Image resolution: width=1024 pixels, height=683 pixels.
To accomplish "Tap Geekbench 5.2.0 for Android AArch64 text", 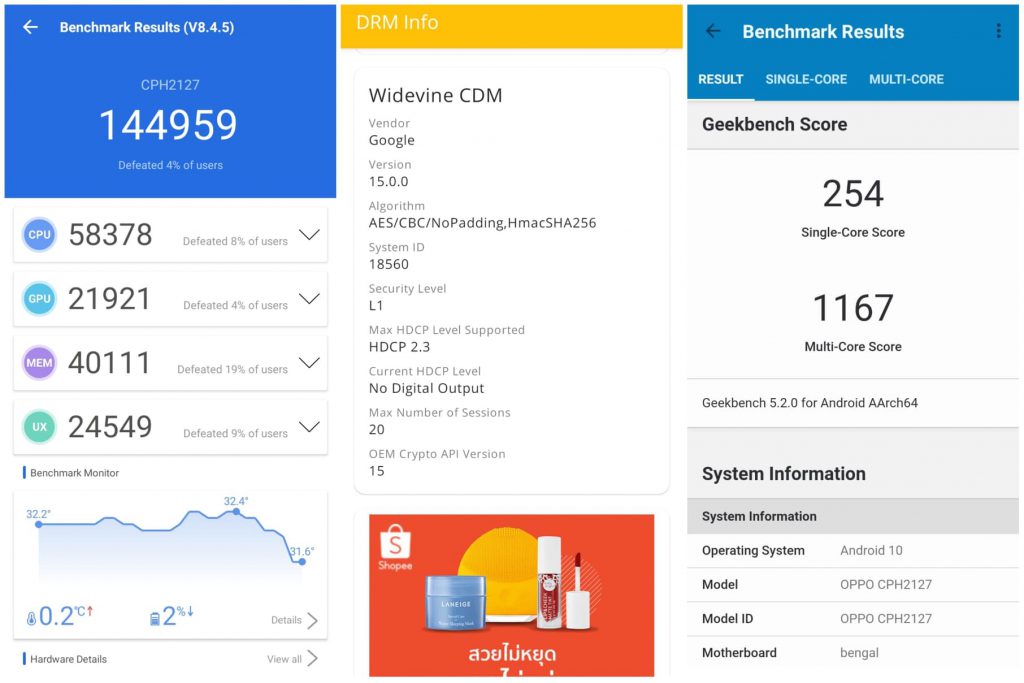I will [x=810, y=403].
